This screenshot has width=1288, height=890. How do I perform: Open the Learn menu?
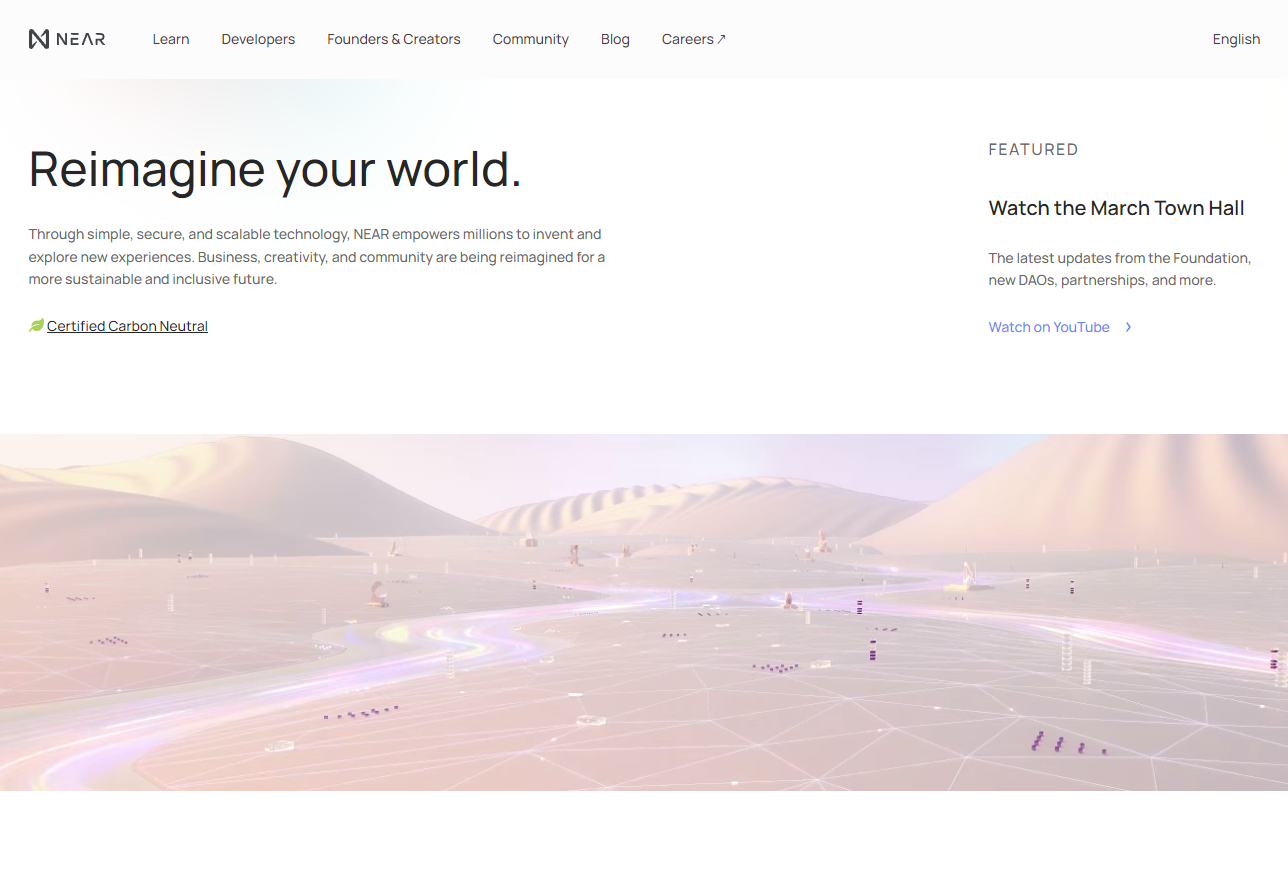171,39
